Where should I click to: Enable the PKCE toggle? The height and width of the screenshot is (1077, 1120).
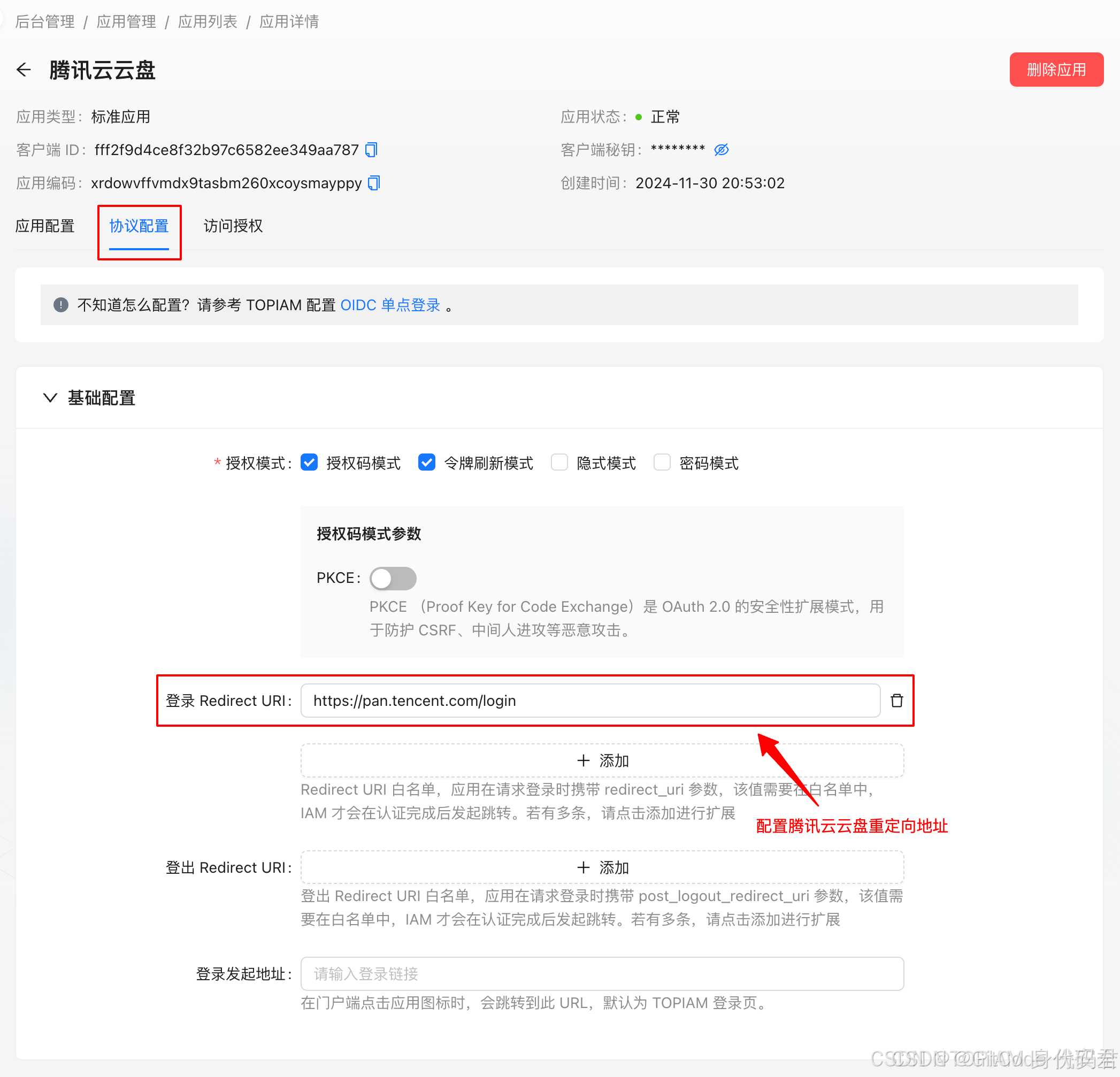click(x=393, y=578)
